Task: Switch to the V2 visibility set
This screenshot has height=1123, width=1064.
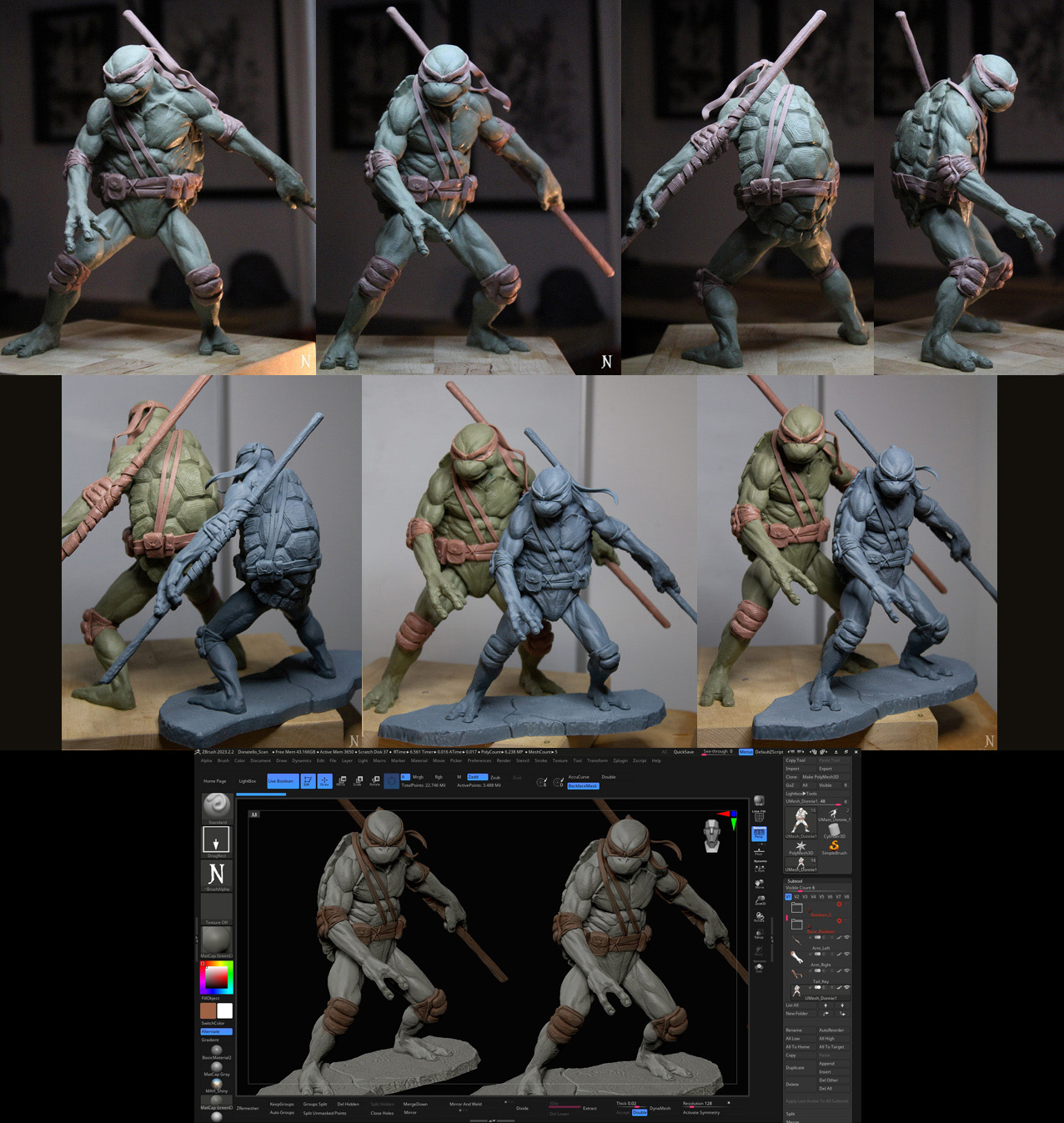Action: 796,897
